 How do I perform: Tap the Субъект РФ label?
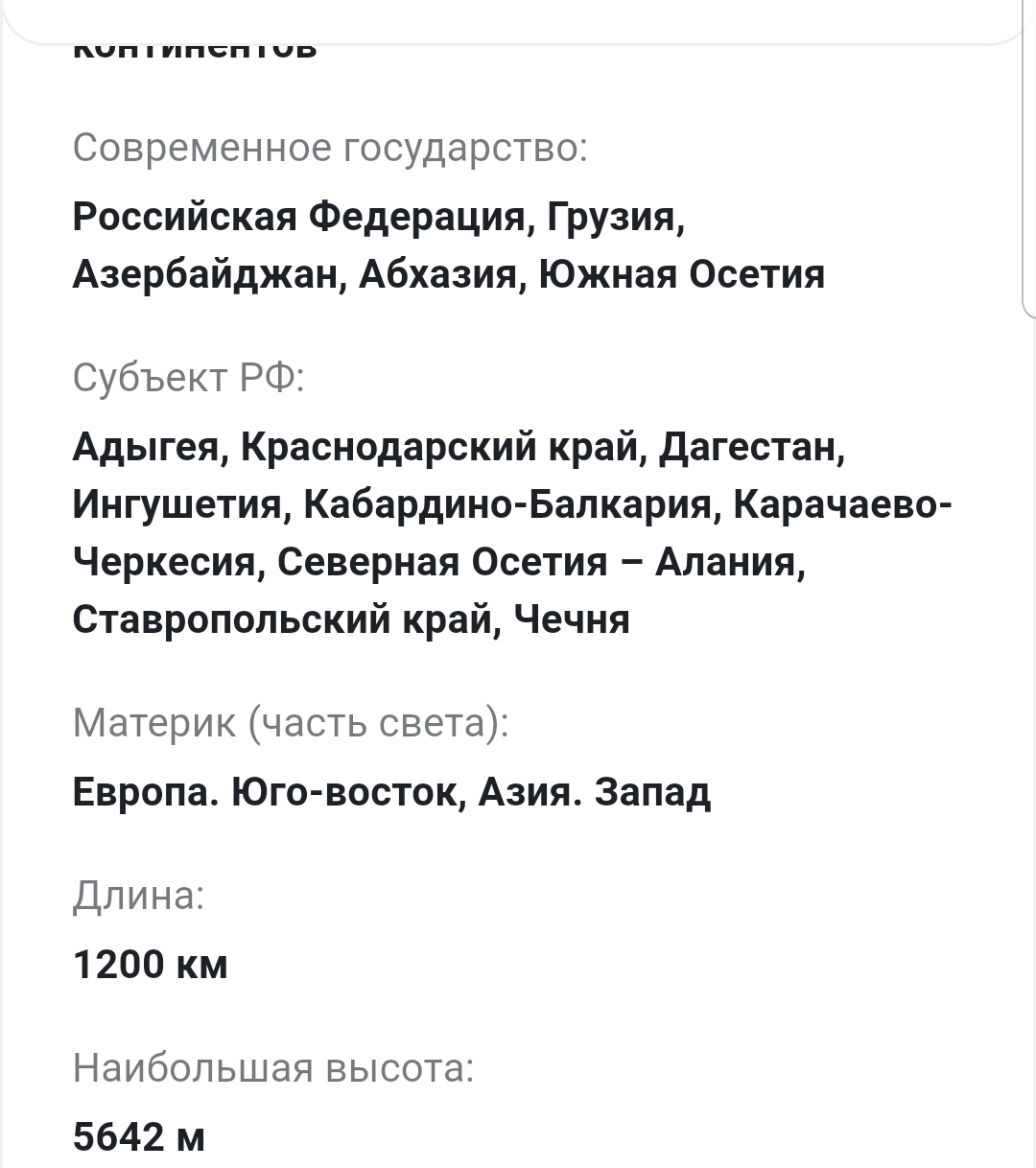(x=188, y=379)
